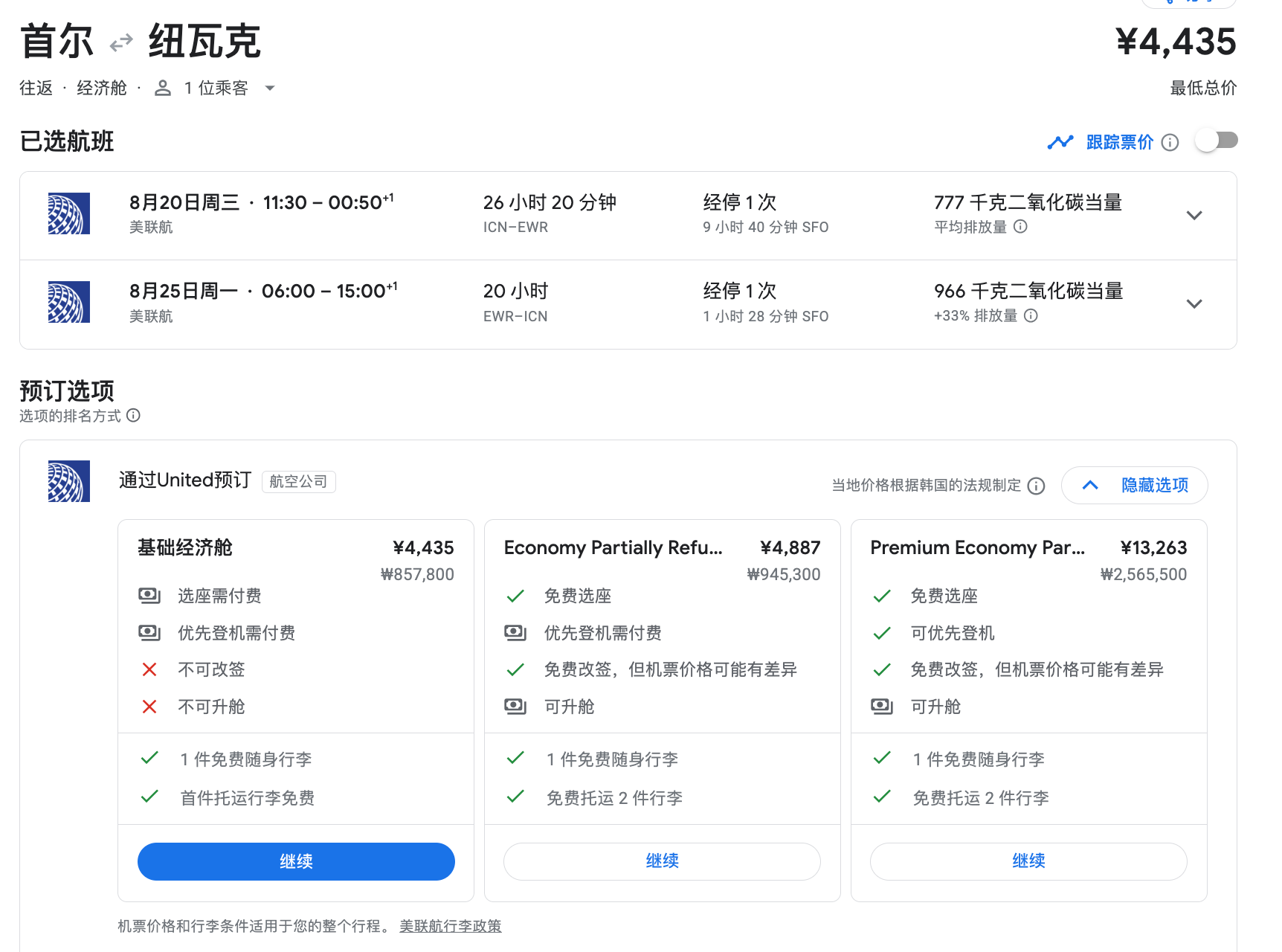The width and height of the screenshot is (1282, 952).
Task: Click info icon beside 当地价格根据韩国的法规制定
Action: [1036, 486]
